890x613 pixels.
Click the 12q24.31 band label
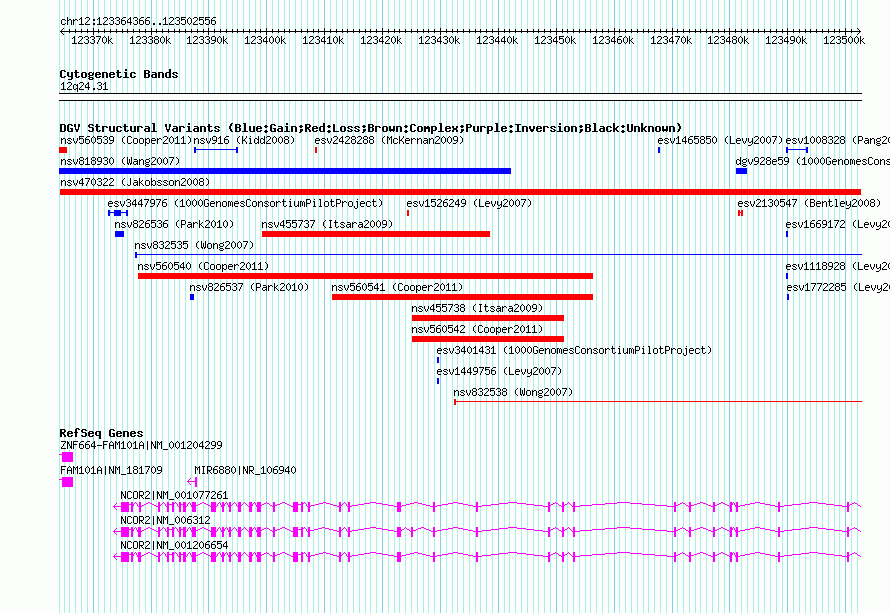pyautogui.click(x=84, y=86)
